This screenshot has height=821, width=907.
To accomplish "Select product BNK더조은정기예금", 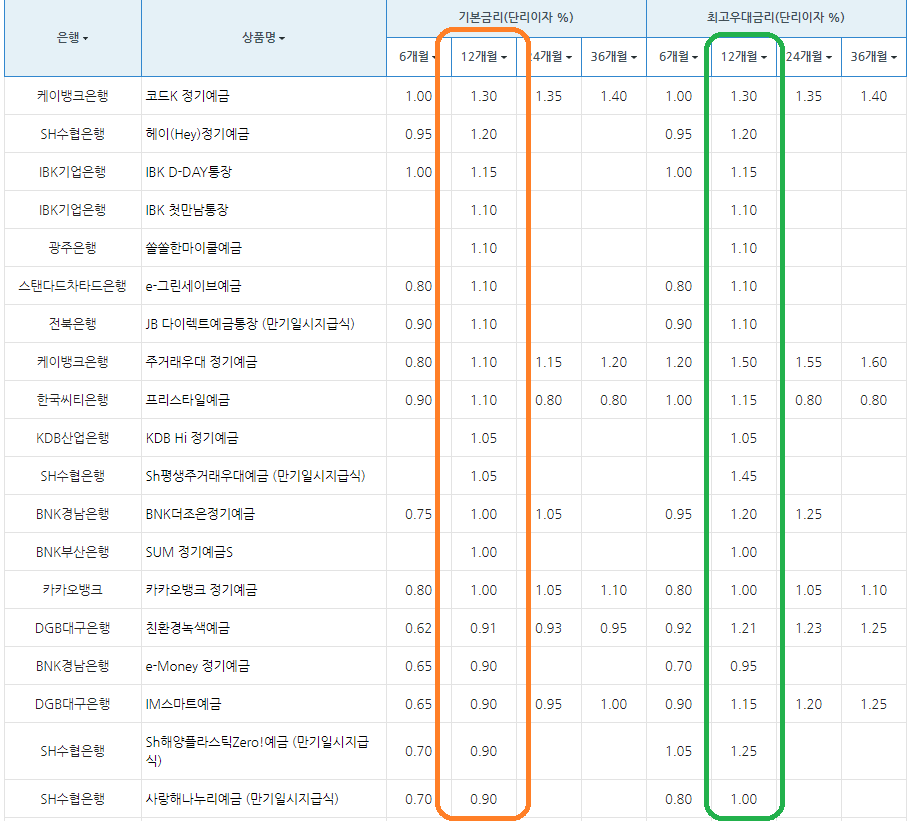I will point(200,514).
